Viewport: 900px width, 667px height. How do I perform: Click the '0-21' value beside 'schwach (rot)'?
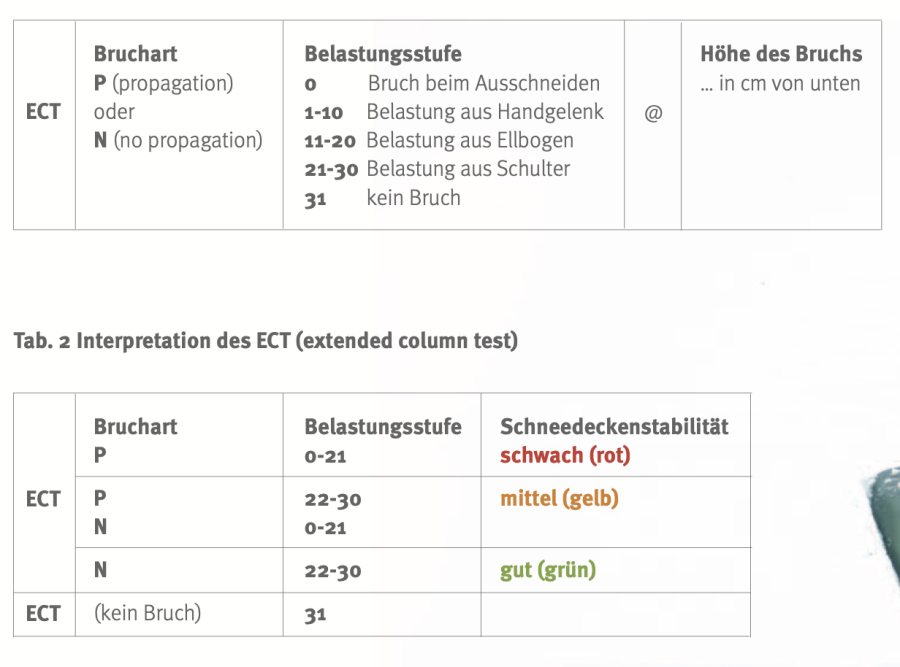pos(325,456)
